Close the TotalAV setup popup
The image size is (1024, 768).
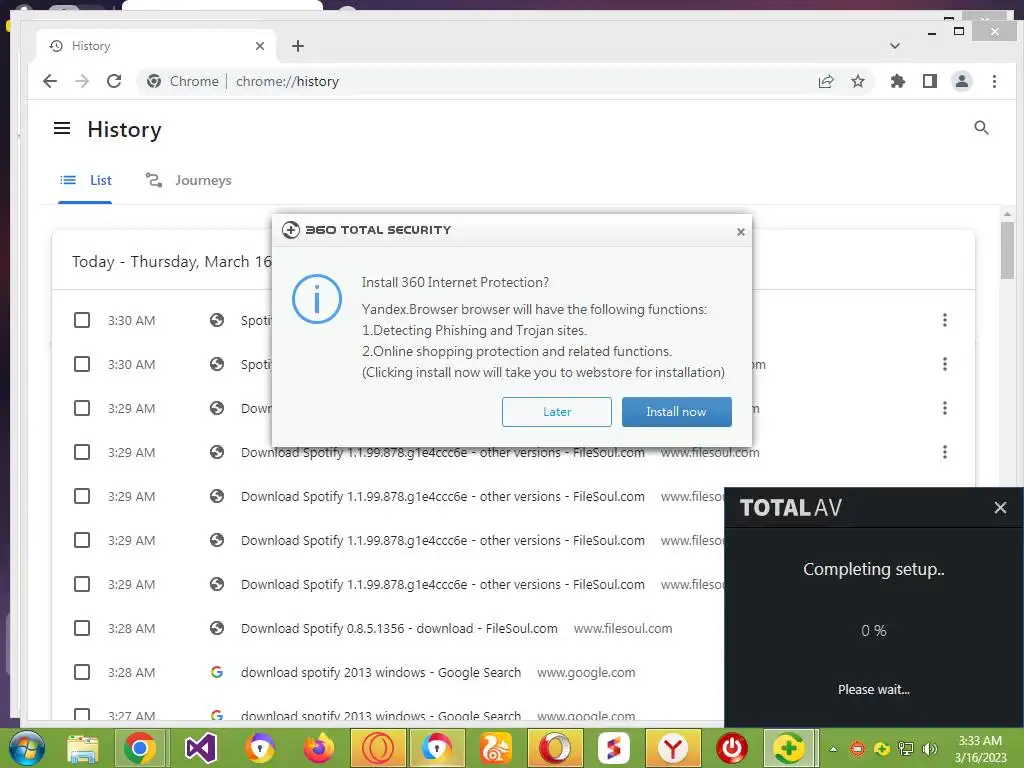tap(1000, 507)
